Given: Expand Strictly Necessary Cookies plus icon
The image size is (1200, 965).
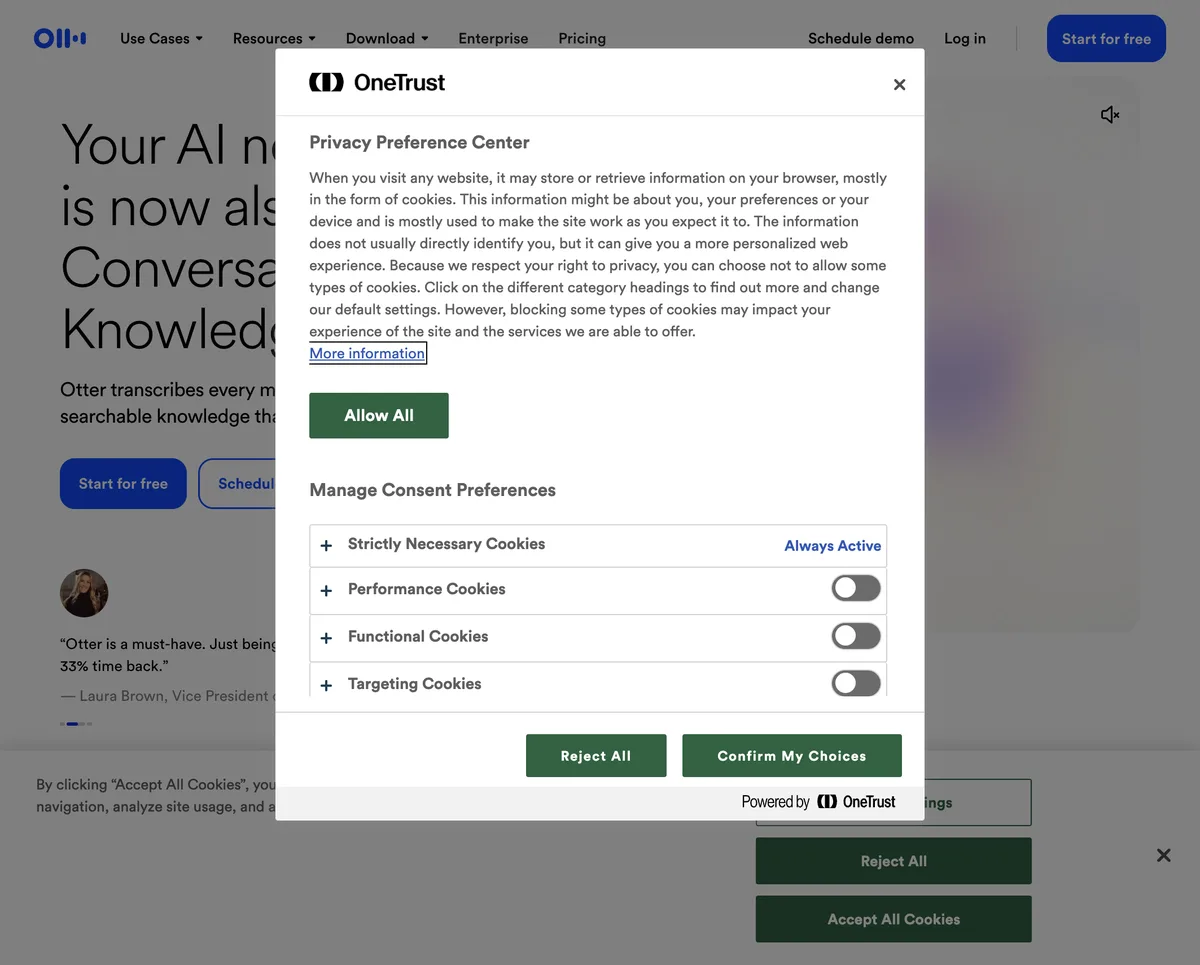Looking at the screenshot, I should click(326, 545).
